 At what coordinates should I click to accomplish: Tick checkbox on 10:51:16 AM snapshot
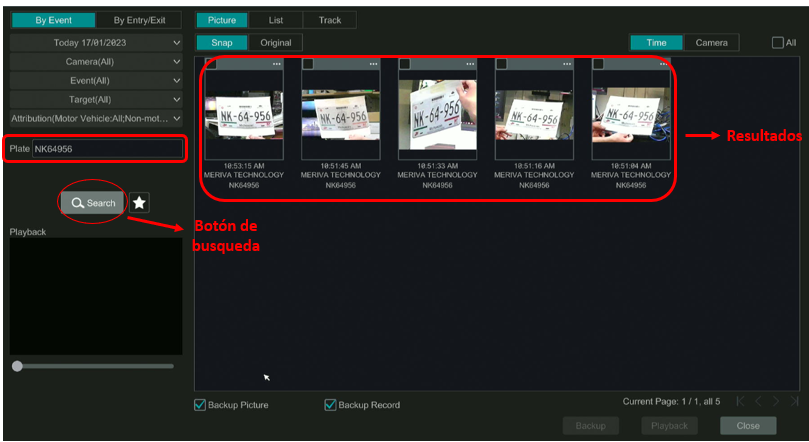tap(501, 64)
